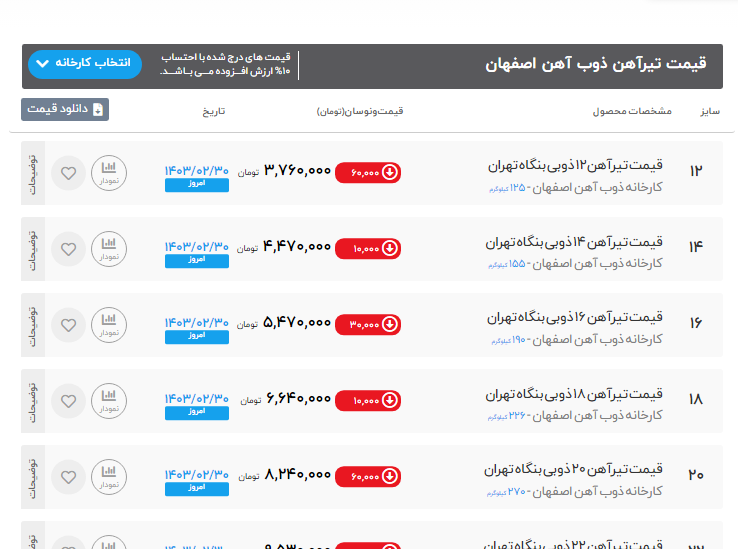Expand توضیحات tab on size 18 row
The image size is (738, 549).
[32, 401]
